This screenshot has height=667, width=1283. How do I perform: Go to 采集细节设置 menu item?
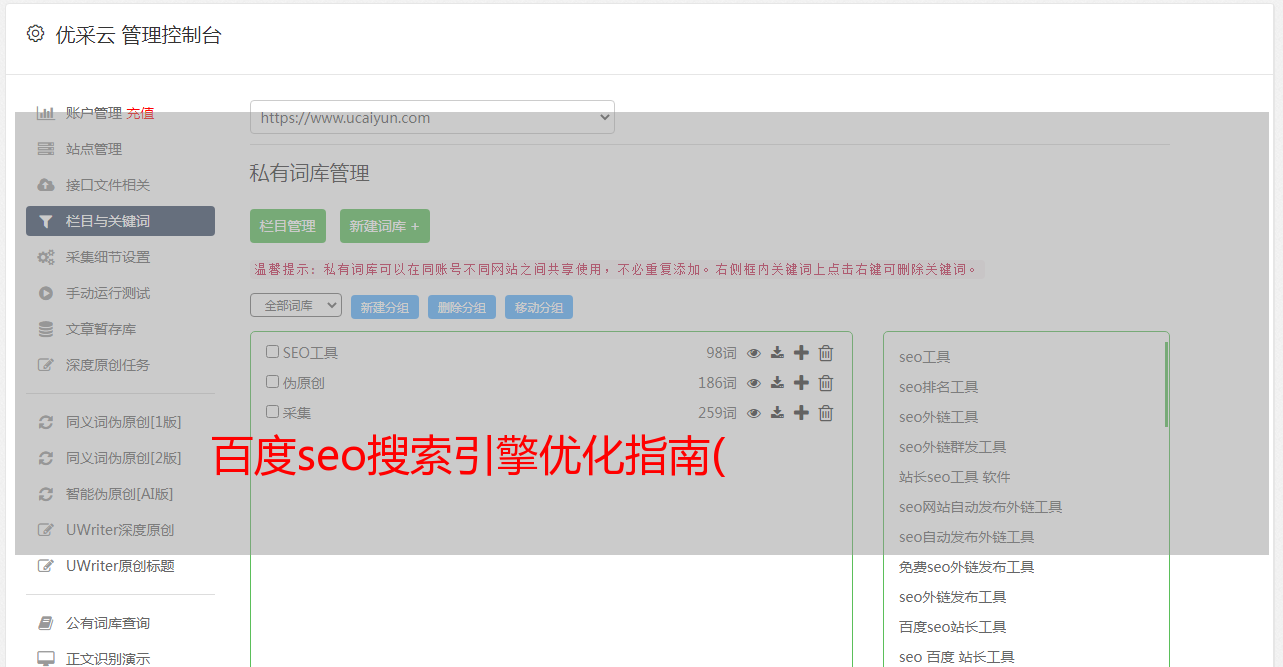pyautogui.click(x=108, y=257)
